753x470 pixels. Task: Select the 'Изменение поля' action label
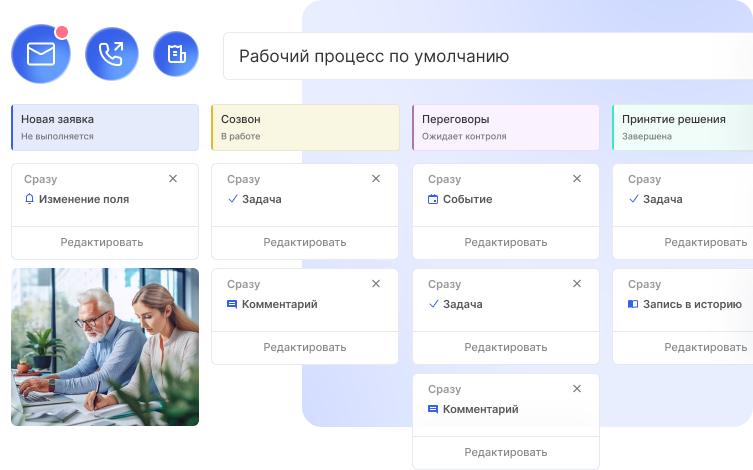pyautogui.click(x=84, y=199)
